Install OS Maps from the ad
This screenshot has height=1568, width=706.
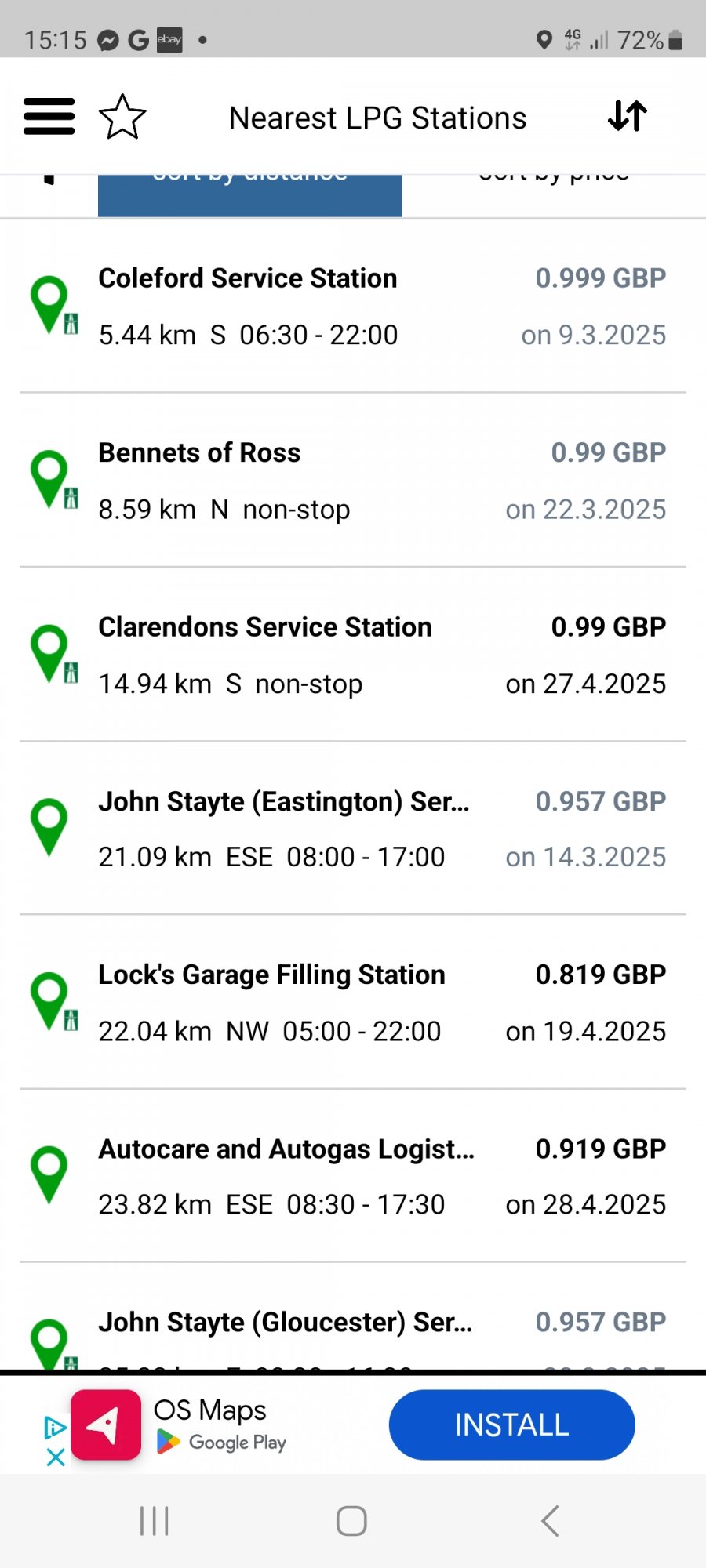tap(511, 1425)
